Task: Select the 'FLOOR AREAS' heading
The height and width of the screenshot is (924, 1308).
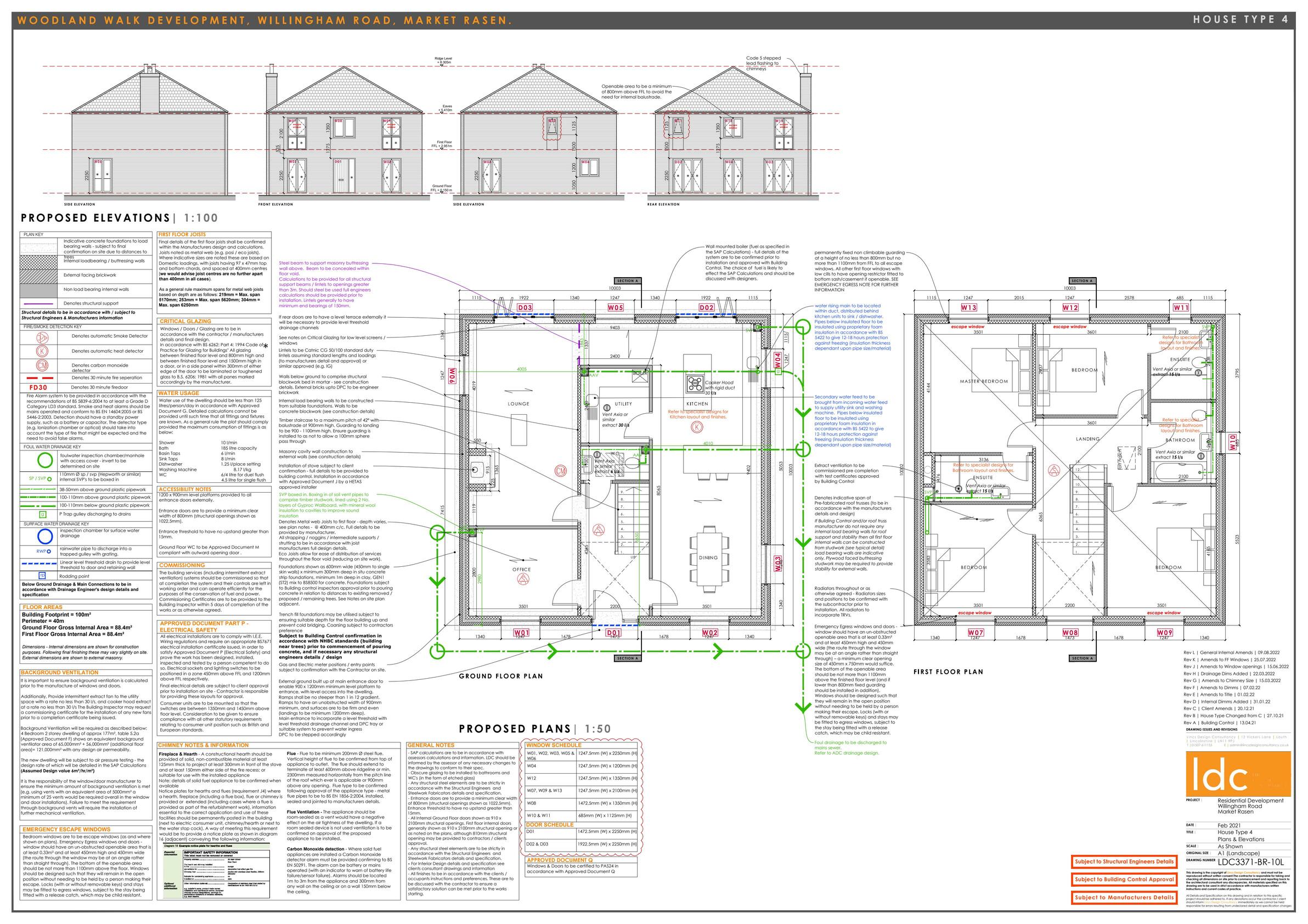Action: pyautogui.click(x=42, y=607)
